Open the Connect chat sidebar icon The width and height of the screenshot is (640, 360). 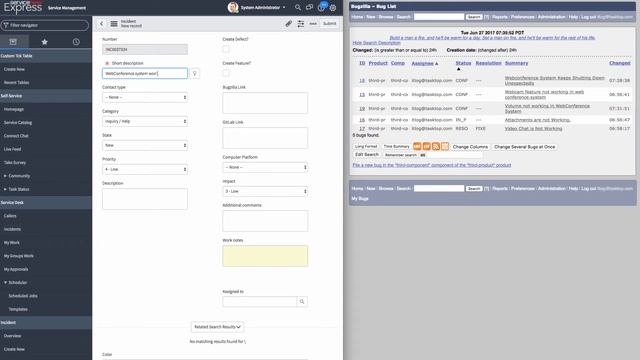click(x=309, y=7)
